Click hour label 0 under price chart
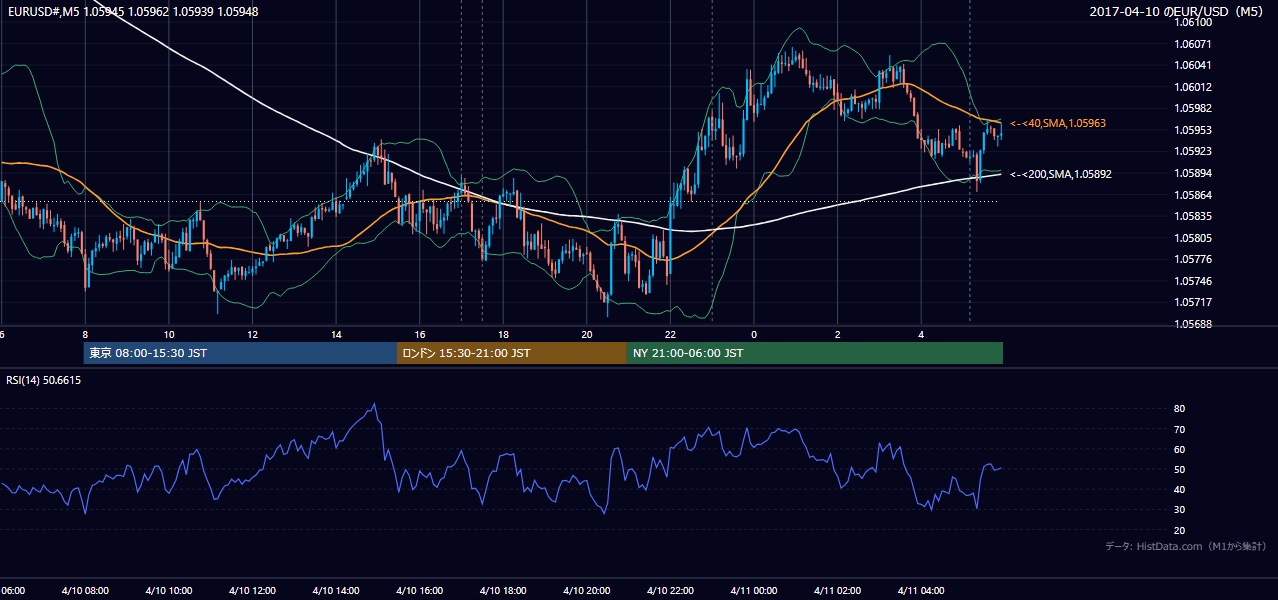The height and width of the screenshot is (600, 1278). (754, 334)
